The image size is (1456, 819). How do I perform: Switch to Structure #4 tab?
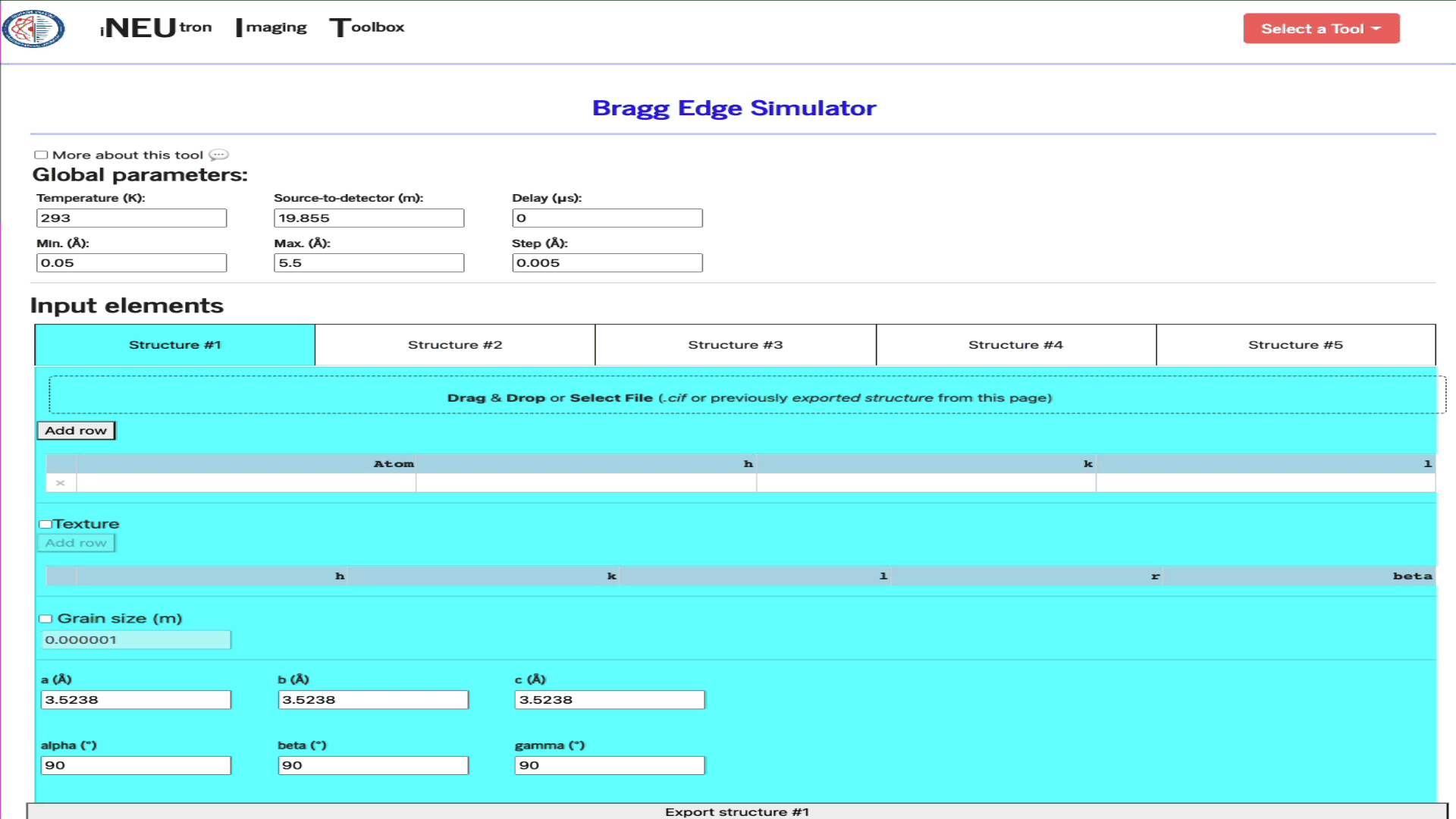(x=1015, y=345)
